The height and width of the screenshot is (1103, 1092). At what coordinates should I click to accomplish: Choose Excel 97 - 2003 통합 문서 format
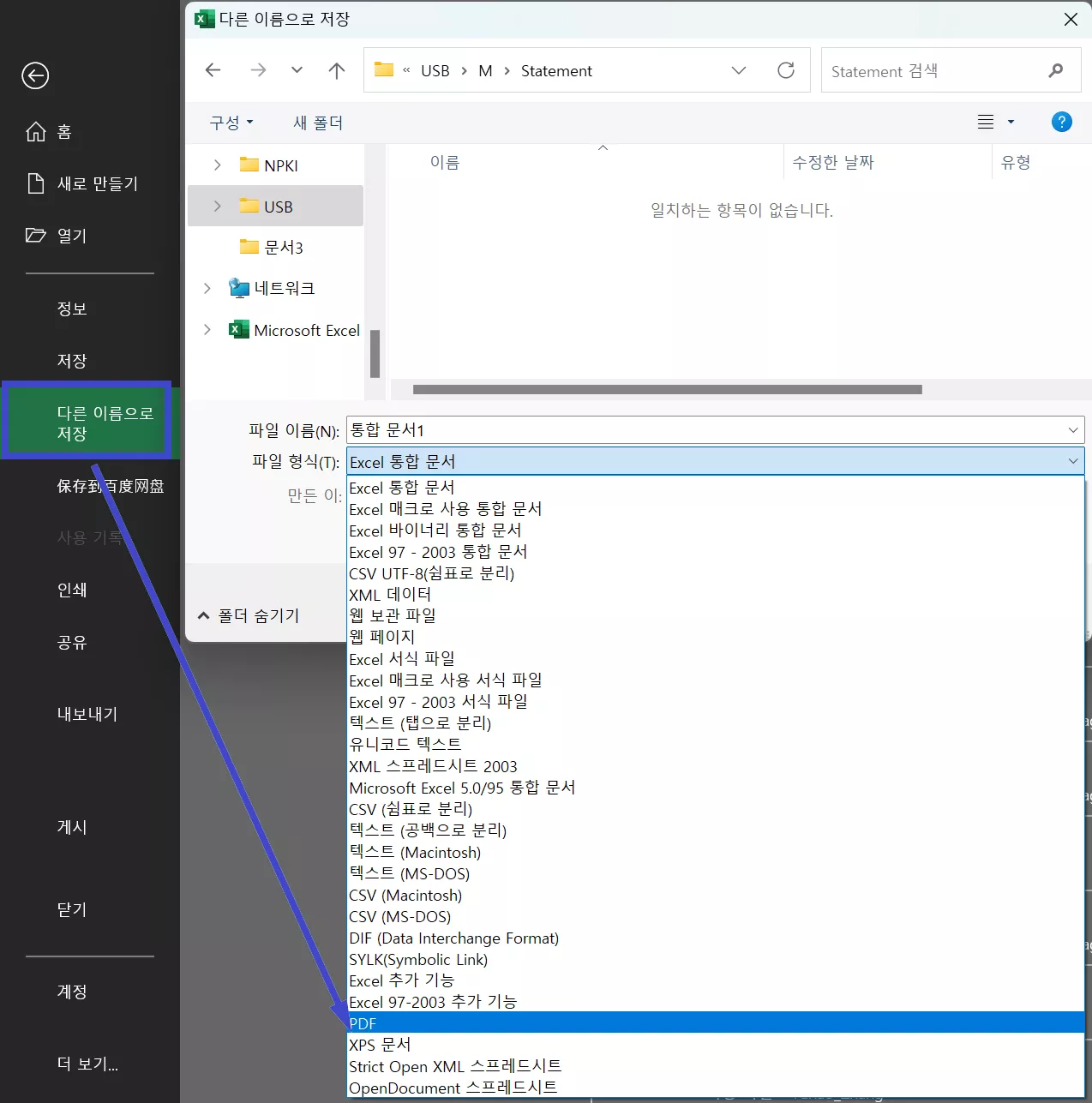[716, 551]
